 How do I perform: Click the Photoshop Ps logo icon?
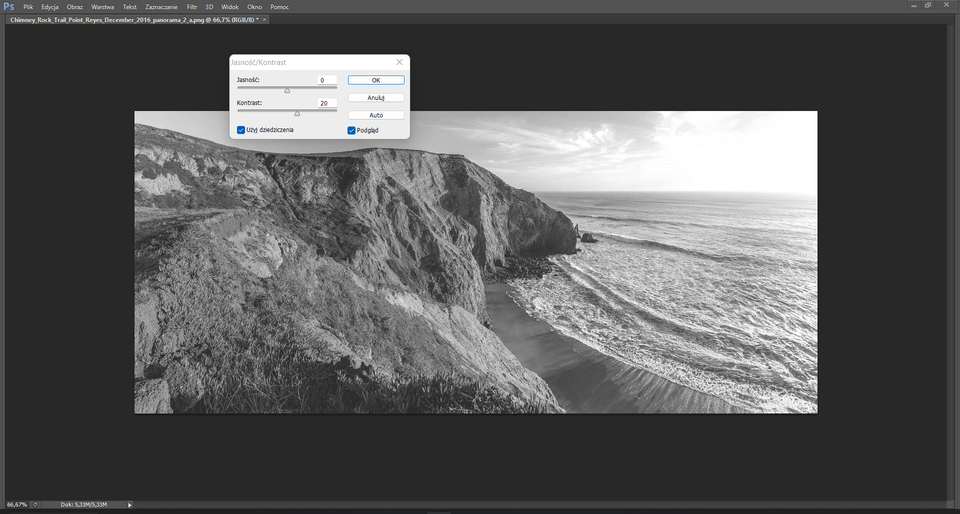9,6
